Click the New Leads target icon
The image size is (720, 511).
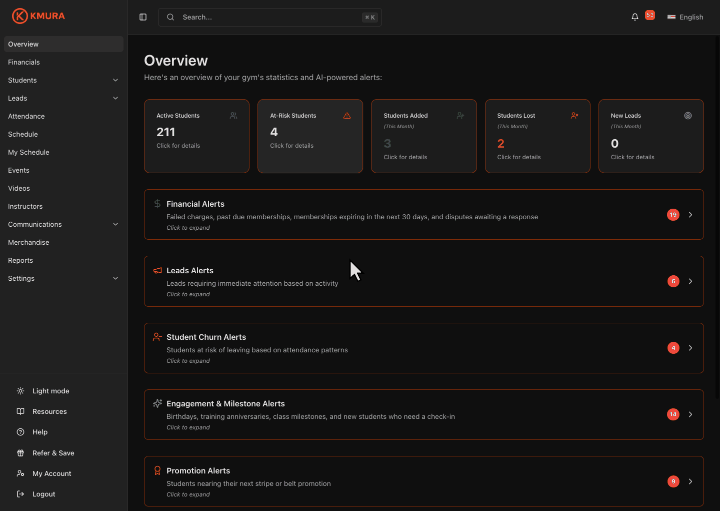tap(688, 116)
